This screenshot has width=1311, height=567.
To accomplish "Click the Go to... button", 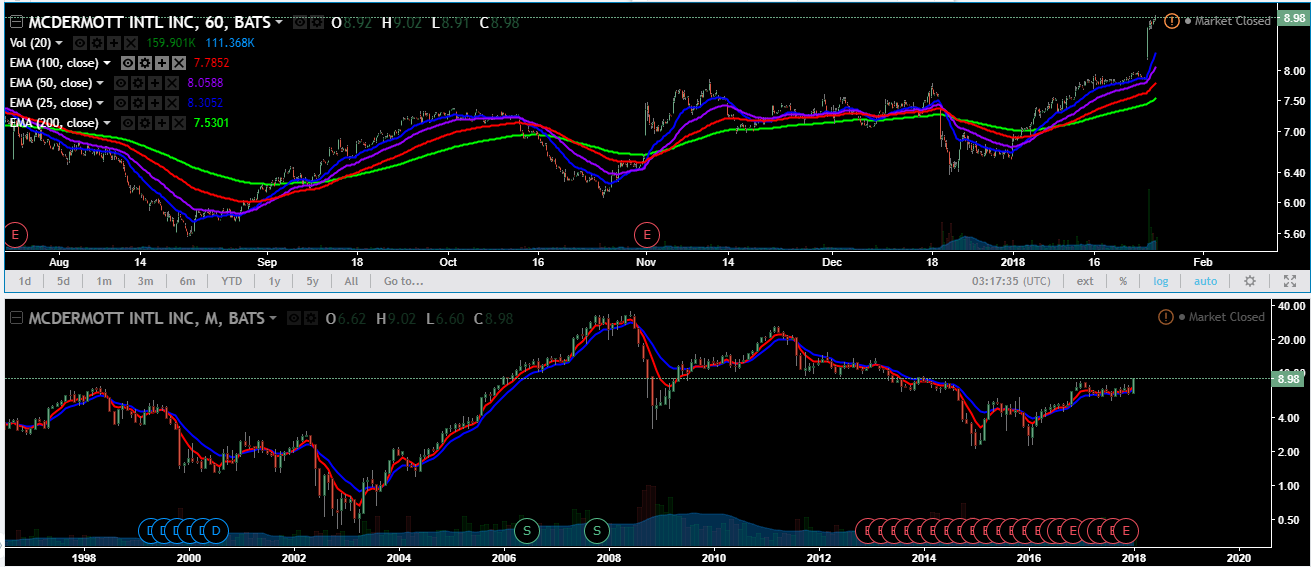I will tap(403, 281).
